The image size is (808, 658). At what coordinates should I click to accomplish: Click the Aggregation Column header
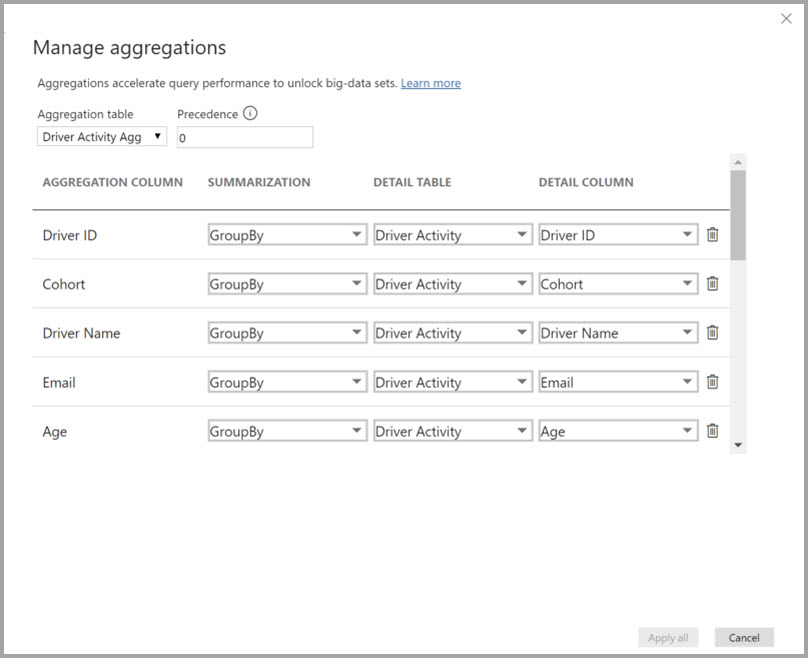click(112, 182)
